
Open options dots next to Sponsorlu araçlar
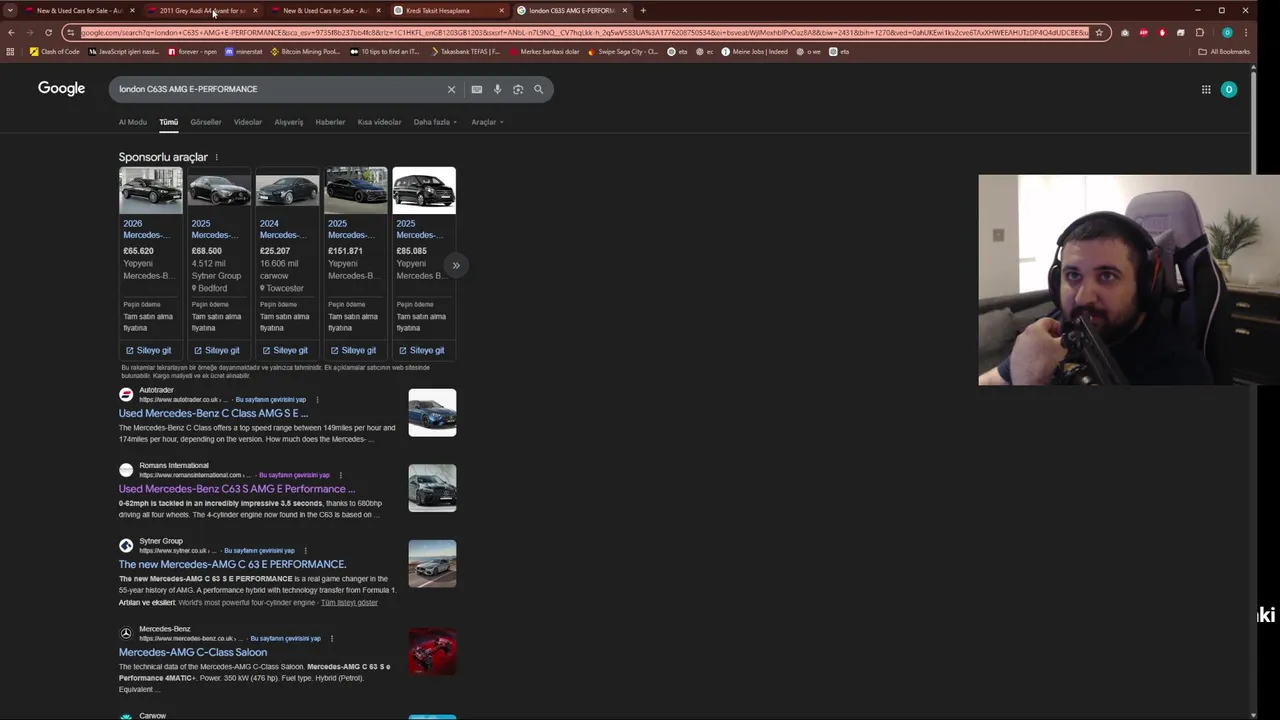click(x=216, y=157)
